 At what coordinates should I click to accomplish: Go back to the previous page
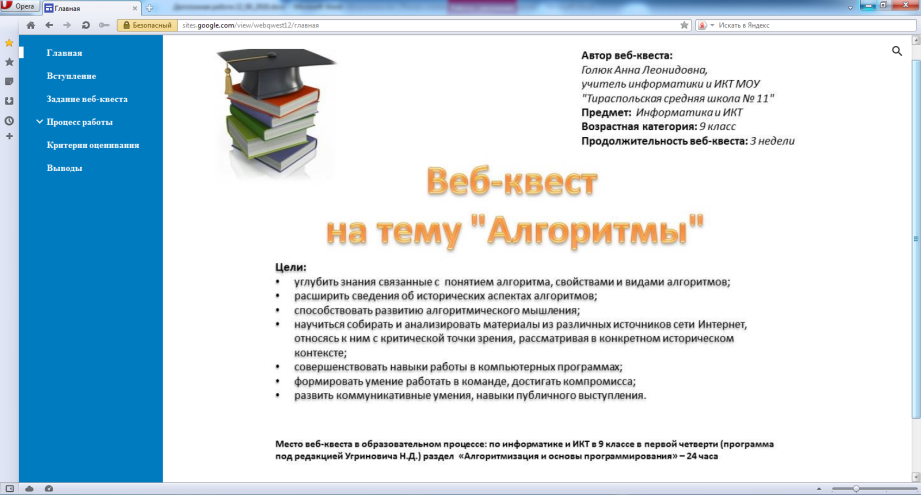click(x=48, y=24)
